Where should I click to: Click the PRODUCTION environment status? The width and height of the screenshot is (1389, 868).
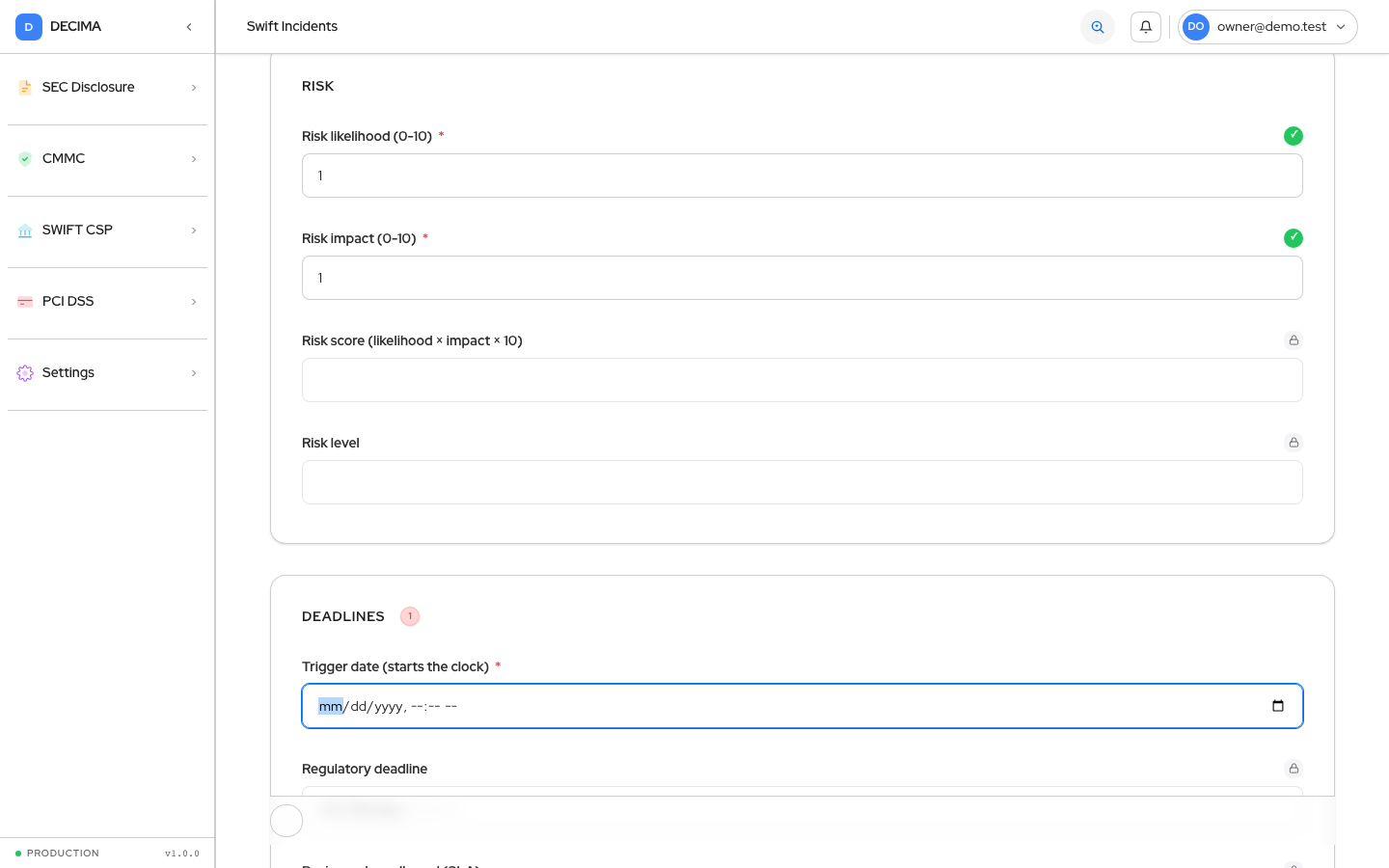coord(57,854)
